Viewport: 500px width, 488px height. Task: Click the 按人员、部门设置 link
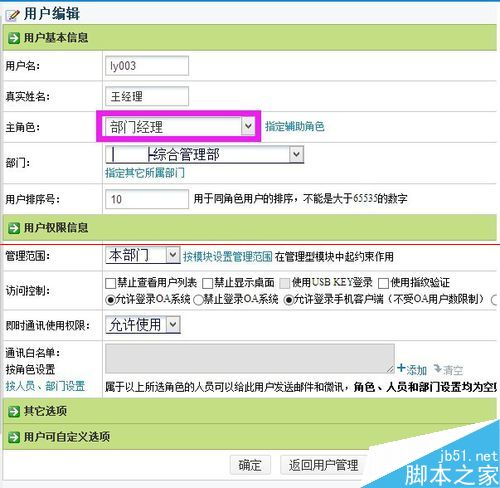coord(45,386)
